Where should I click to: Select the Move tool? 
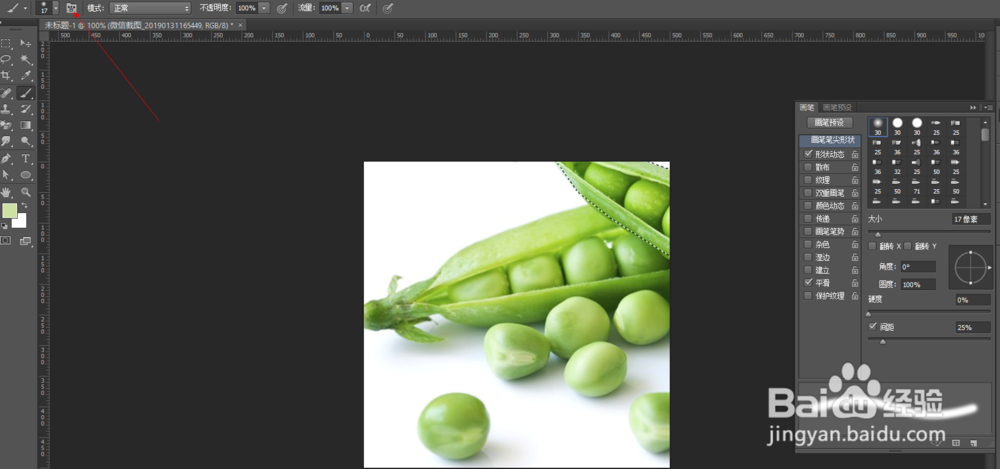[x=26, y=43]
